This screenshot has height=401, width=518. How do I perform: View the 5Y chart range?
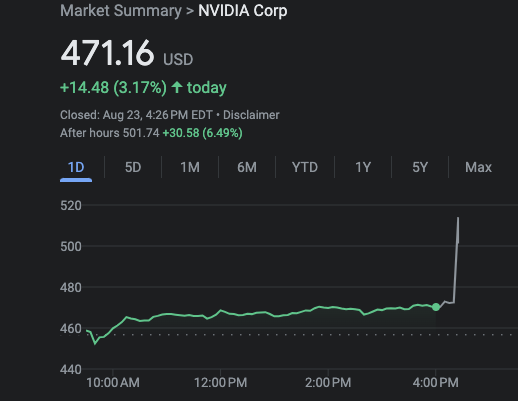pos(420,167)
